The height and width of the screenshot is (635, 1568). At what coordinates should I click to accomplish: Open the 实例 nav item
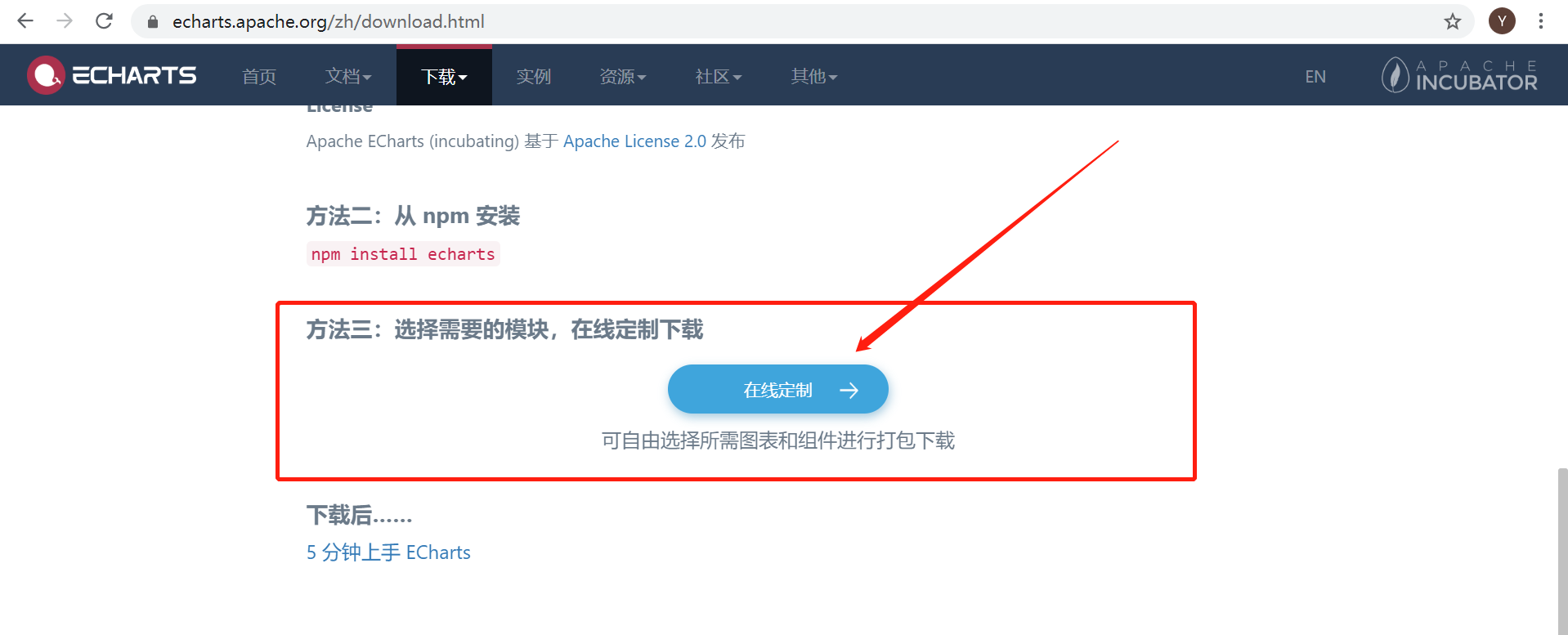534,76
